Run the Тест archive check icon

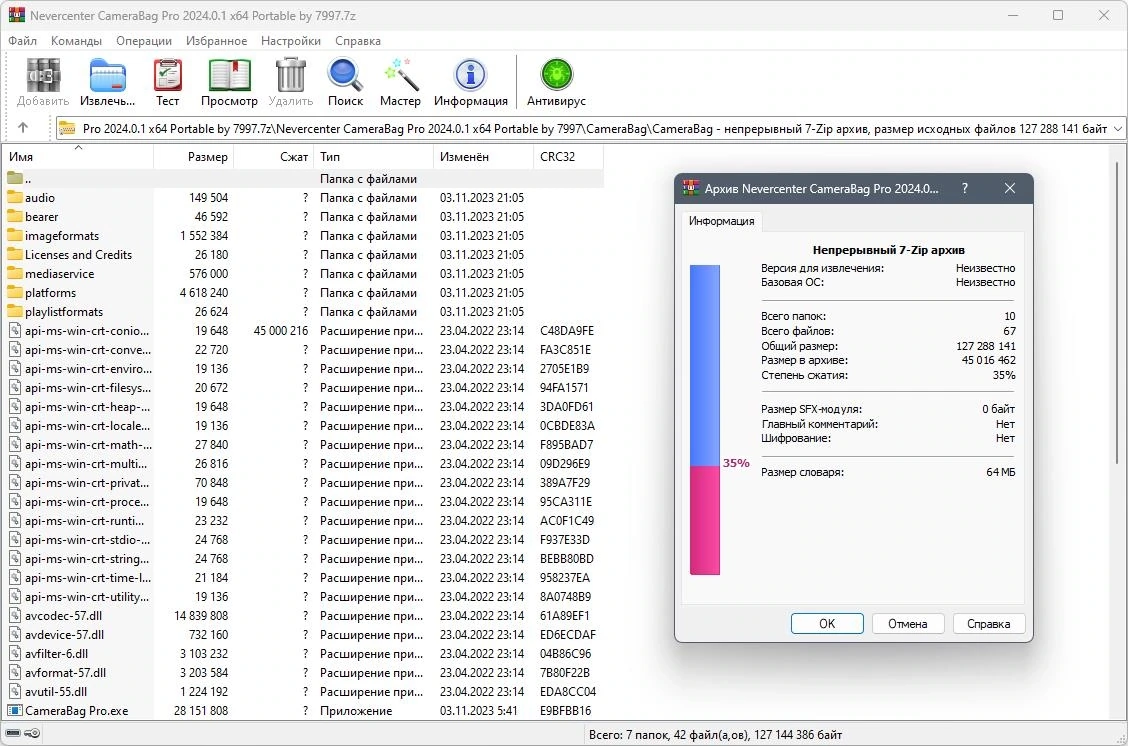168,76
